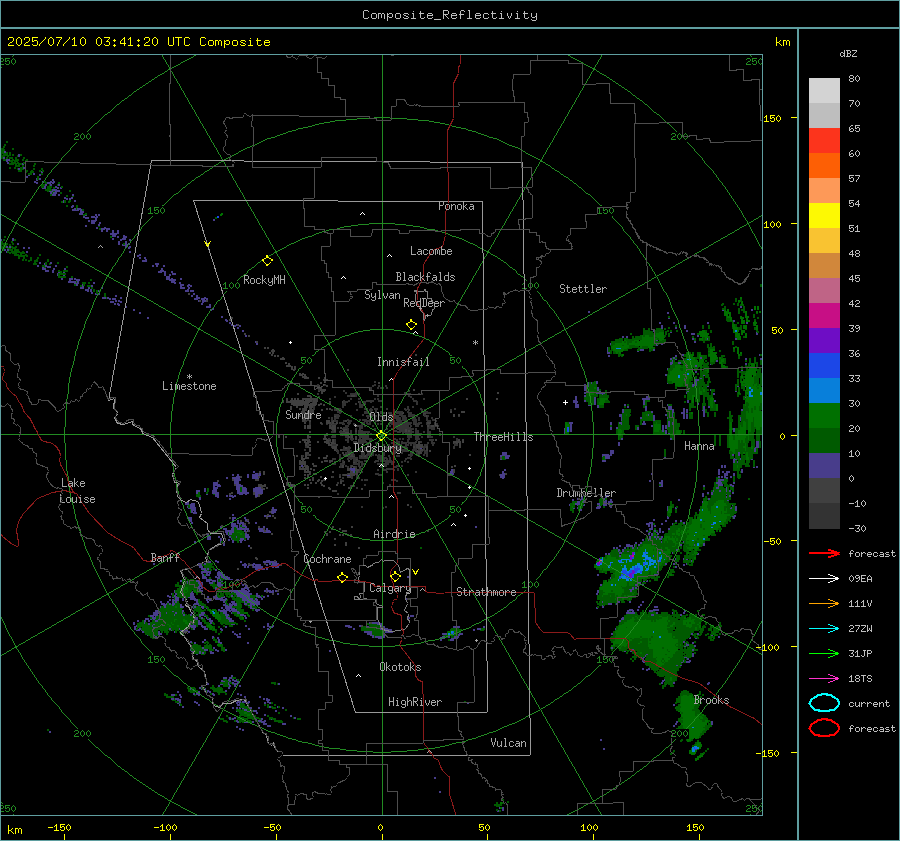Click the Banff town label
Viewport: 900px width, 841px height.
click(x=165, y=558)
